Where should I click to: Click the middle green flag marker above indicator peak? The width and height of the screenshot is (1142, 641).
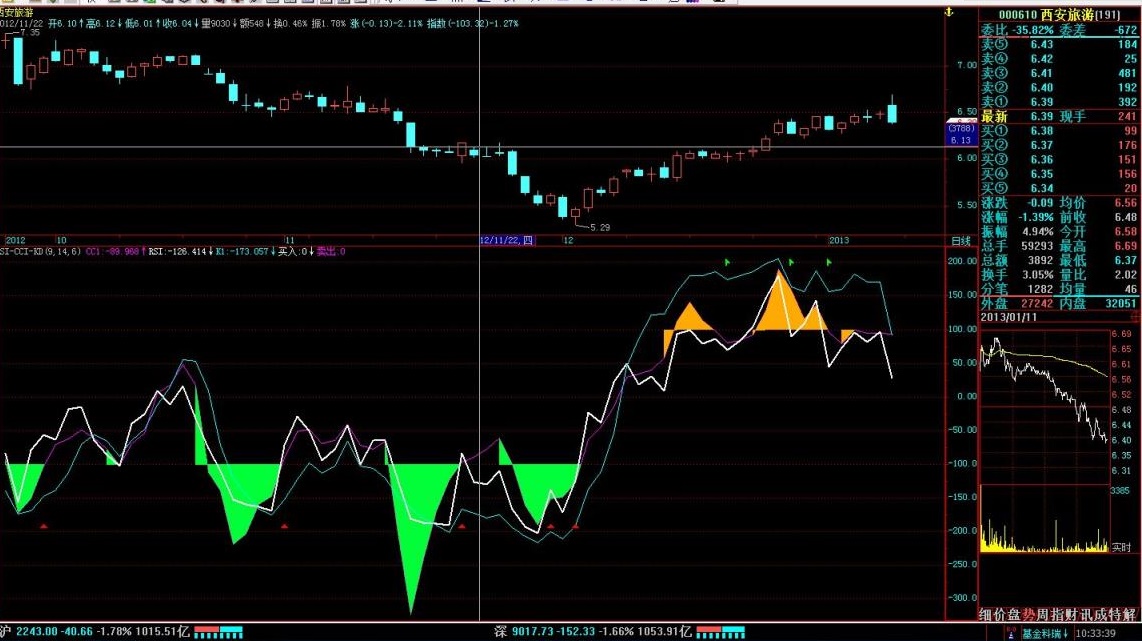pyautogui.click(x=791, y=261)
